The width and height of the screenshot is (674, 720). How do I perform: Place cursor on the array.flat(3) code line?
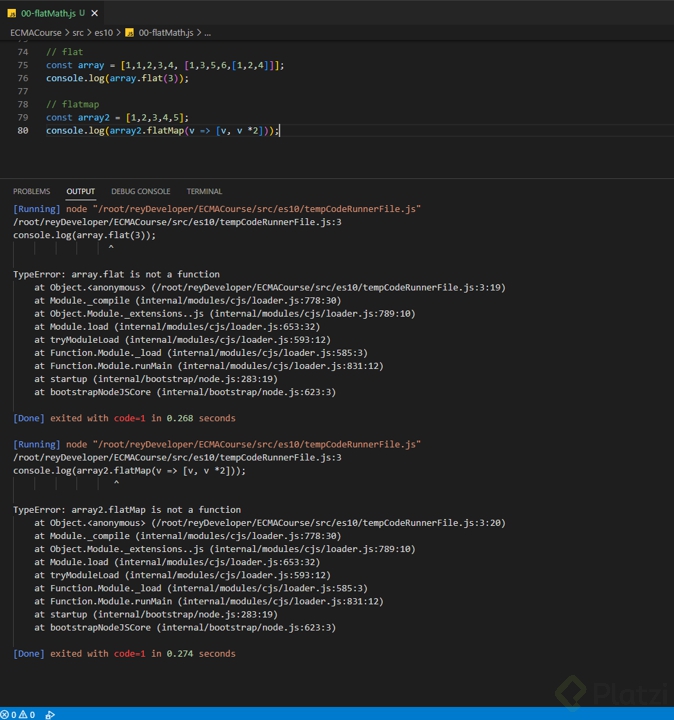click(x=117, y=78)
